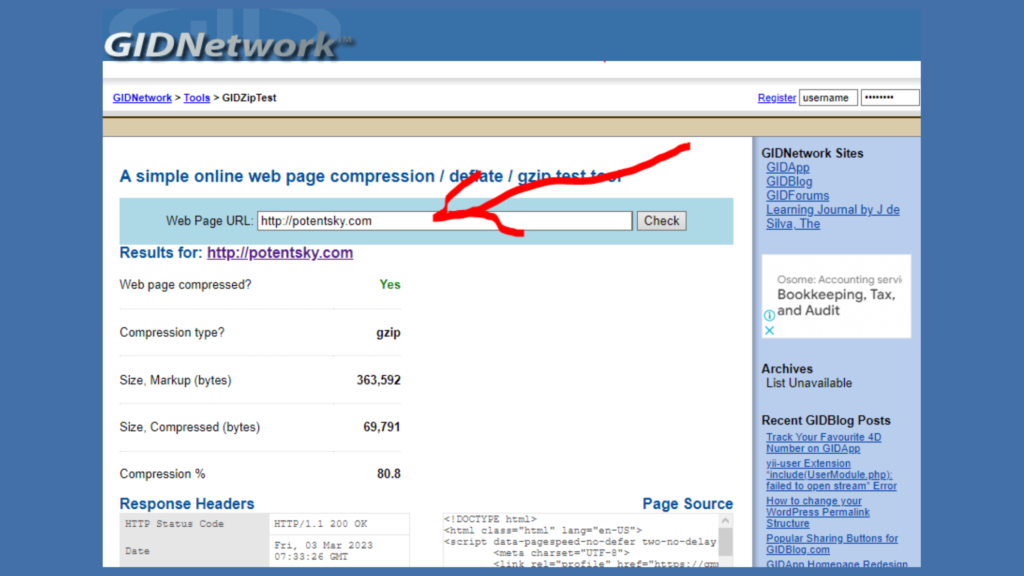Viewport: 1024px width, 576px height.
Task: Open the potentsky.com results link
Action: 280,253
